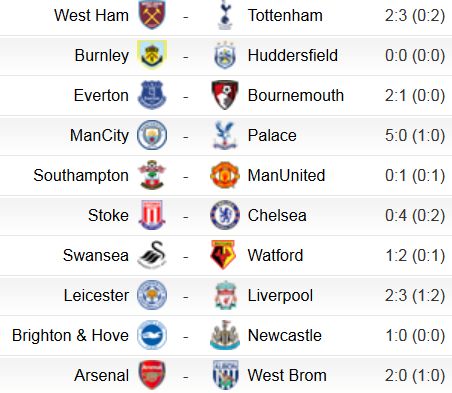The width and height of the screenshot is (452, 393).
Task: Select the Brighton & Hove team name
Action: click(70, 335)
